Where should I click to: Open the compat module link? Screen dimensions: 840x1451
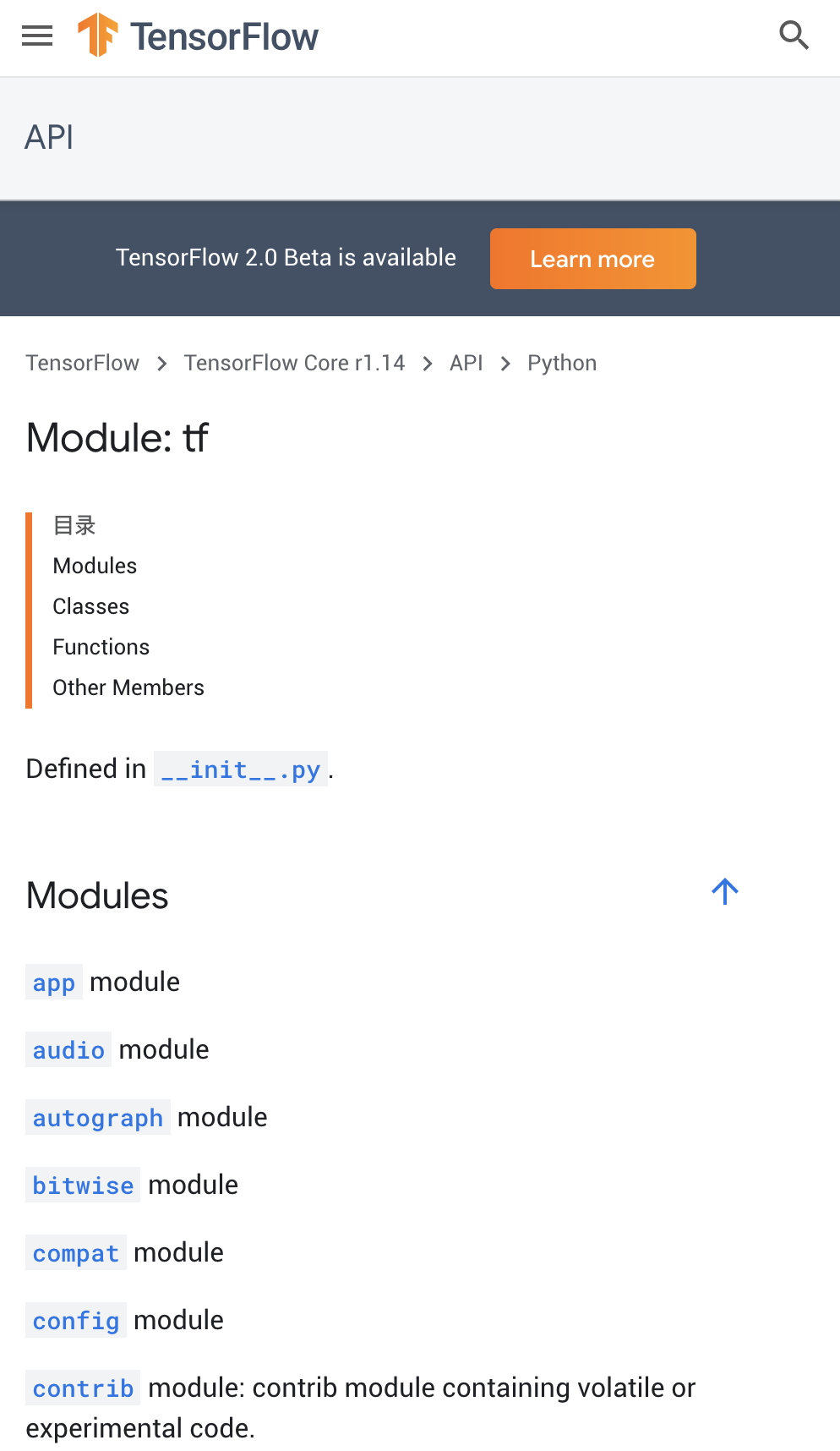coord(76,1253)
